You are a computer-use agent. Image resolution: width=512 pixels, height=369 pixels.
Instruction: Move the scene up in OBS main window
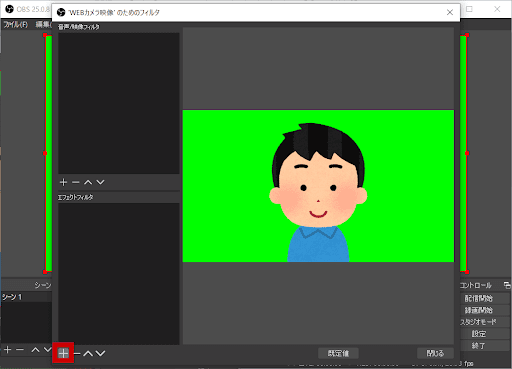(x=35, y=350)
